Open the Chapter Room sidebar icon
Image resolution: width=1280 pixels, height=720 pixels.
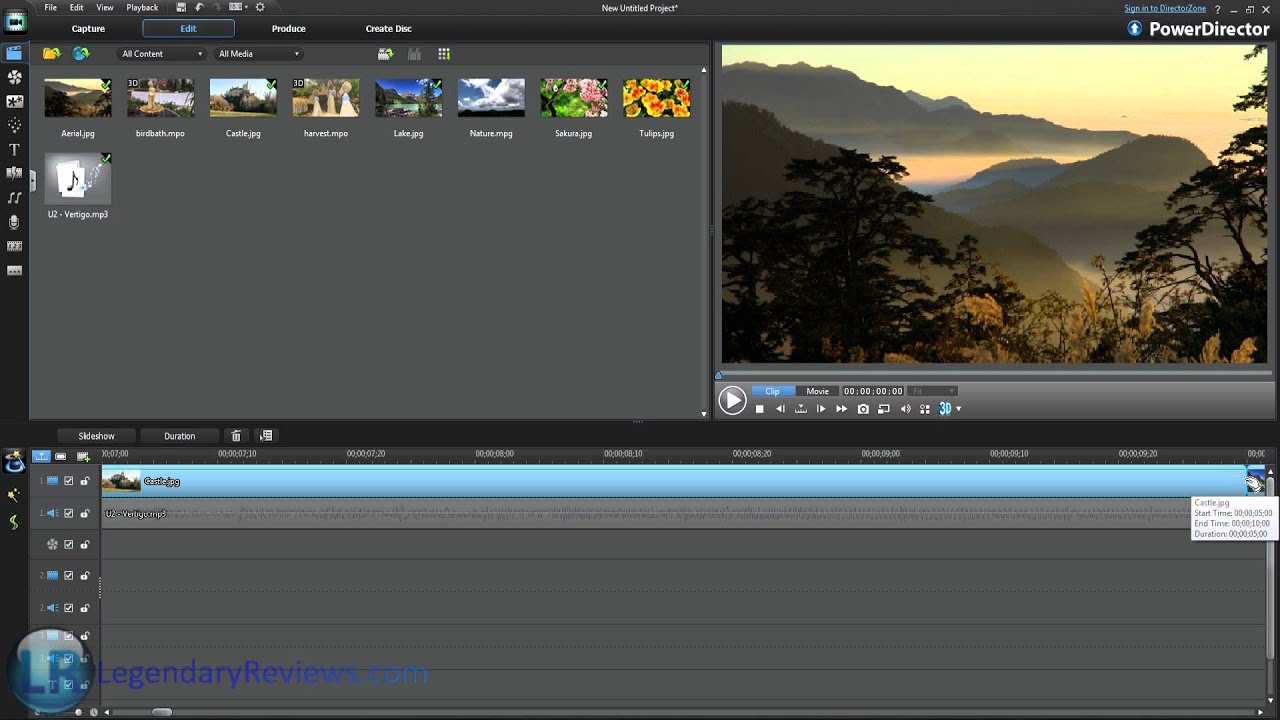pyautogui.click(x=14, y=246)
